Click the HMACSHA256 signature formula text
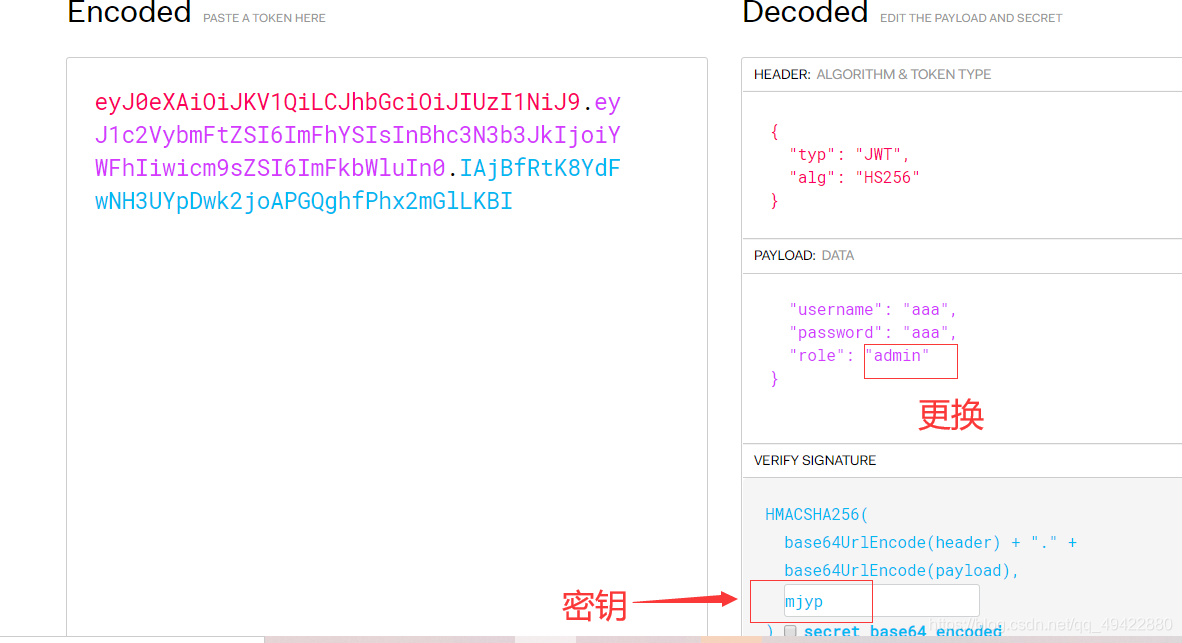Screen dimensions: 1182x643 click(x=817, y=514)
